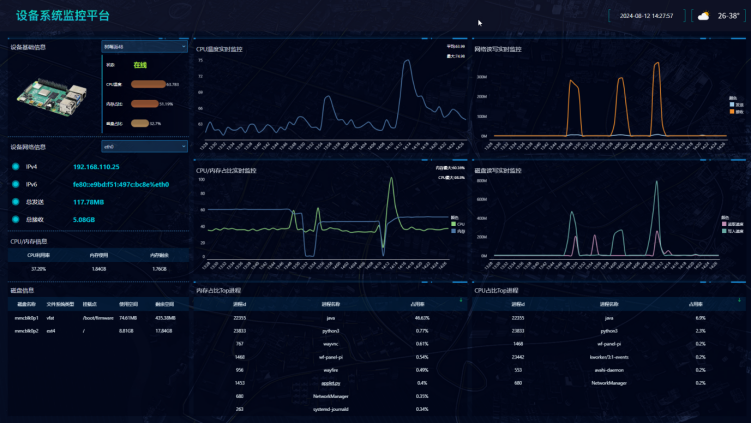The image size is (752, 423).
Task: Open the device selection dropdown
Action: pyautogui.click(x=144, y=46)
